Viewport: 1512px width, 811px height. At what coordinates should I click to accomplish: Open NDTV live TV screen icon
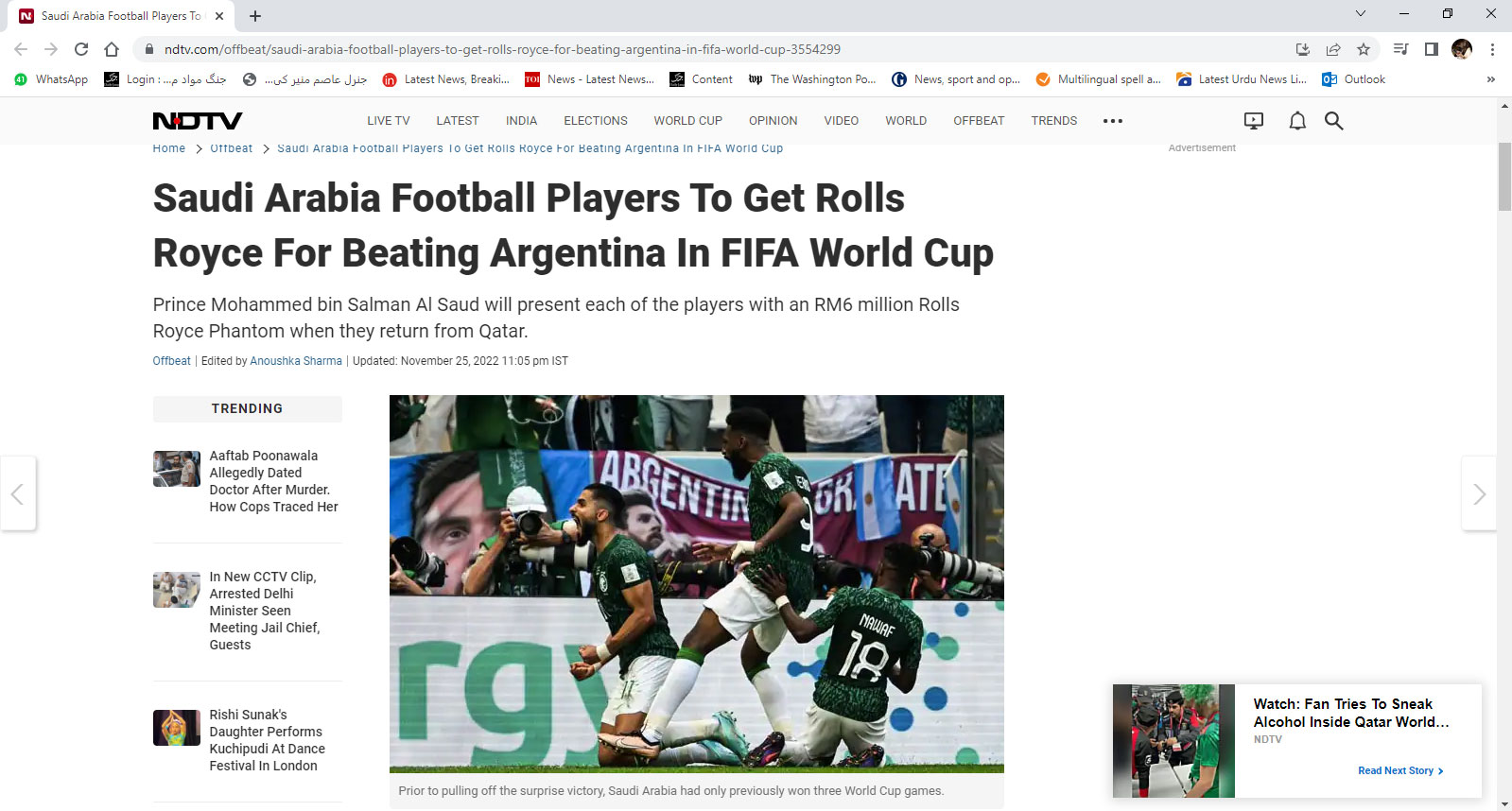1254,121
